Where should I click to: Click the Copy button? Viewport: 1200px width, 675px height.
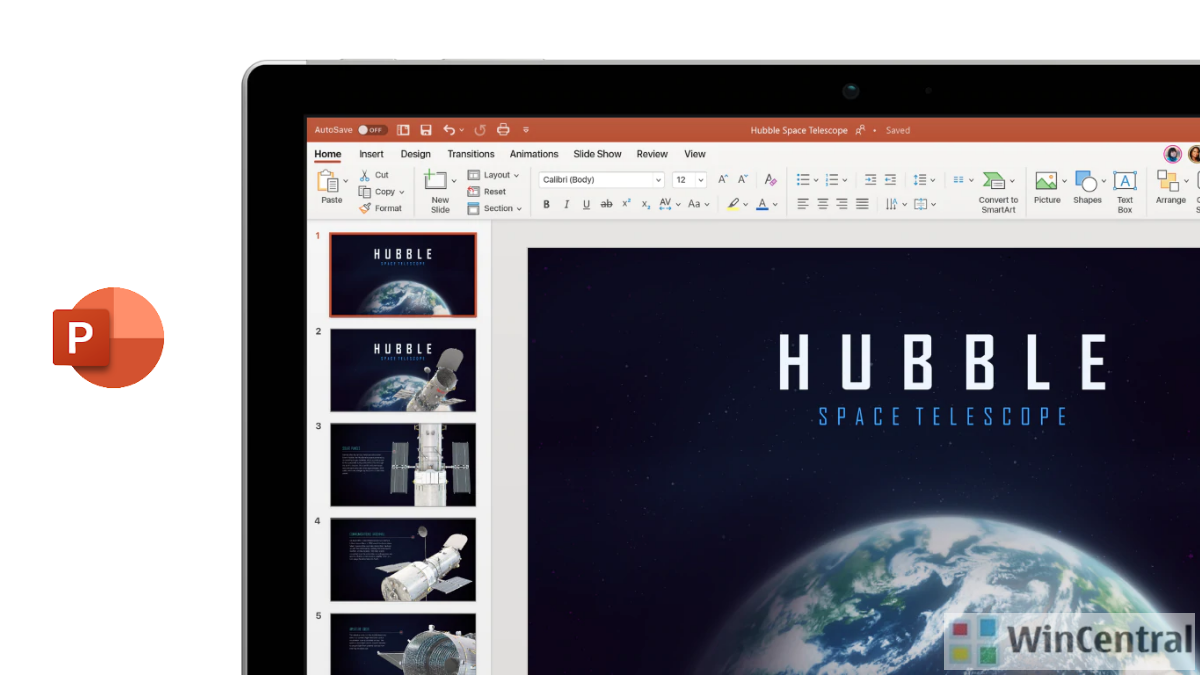pyautogui.click(x=378, y=192)
